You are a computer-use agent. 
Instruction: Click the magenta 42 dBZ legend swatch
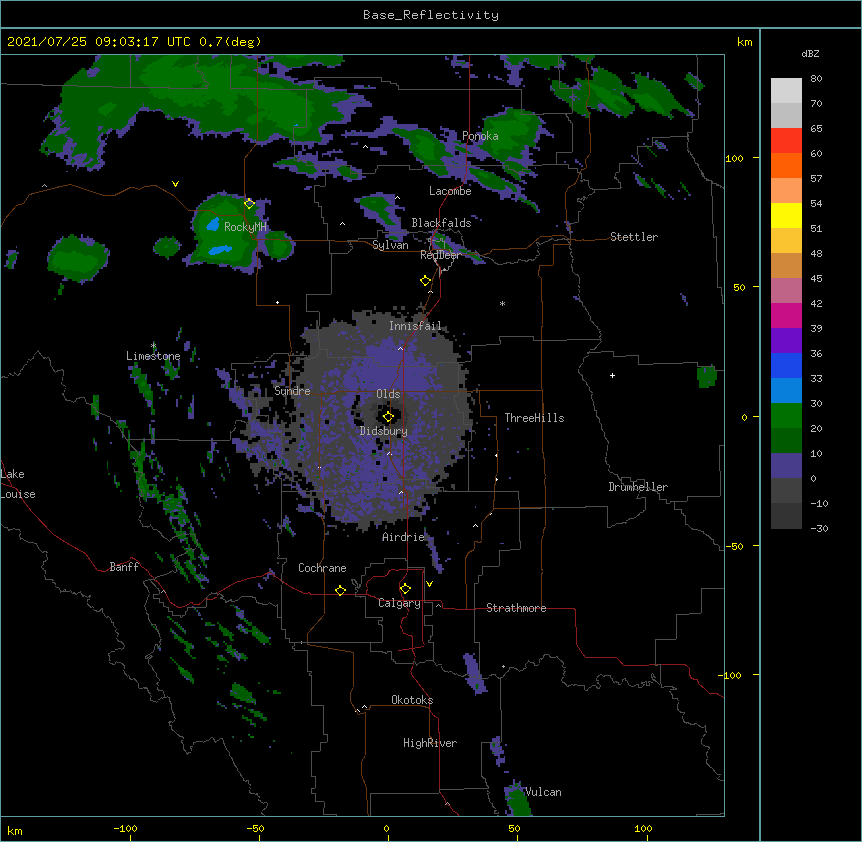(786, 315)
